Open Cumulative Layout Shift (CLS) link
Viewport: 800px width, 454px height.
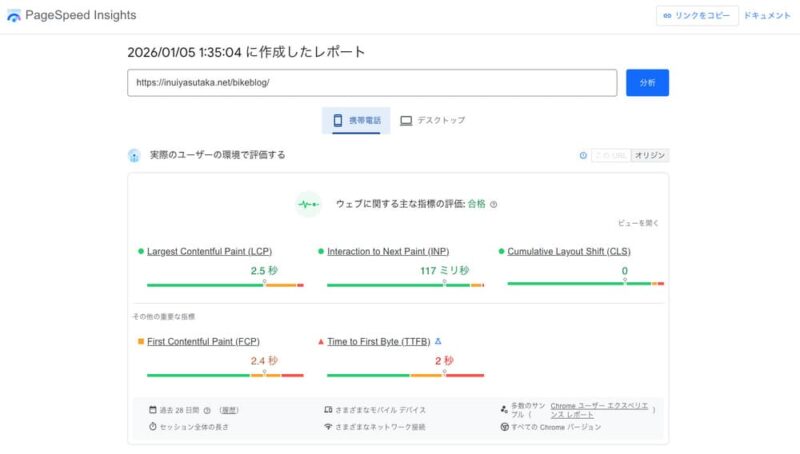click(x=569, y=251)
